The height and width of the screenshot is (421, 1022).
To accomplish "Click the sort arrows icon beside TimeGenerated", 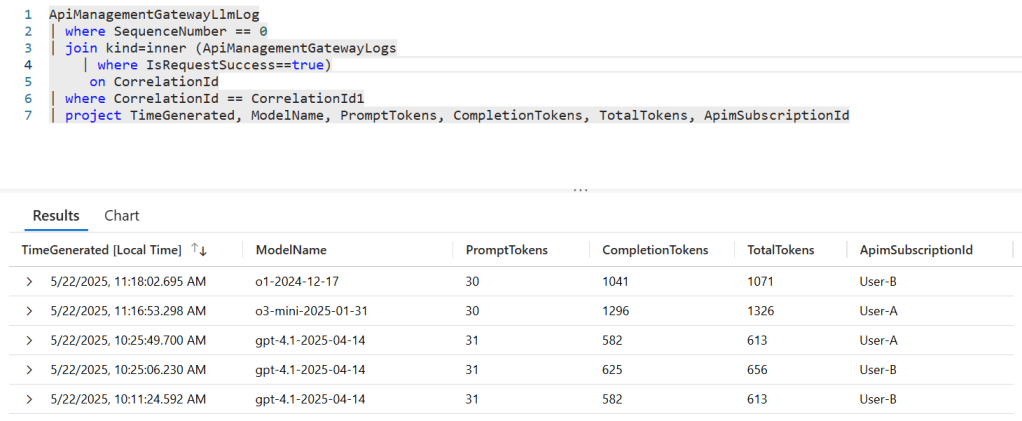I will tap(198, 250).
